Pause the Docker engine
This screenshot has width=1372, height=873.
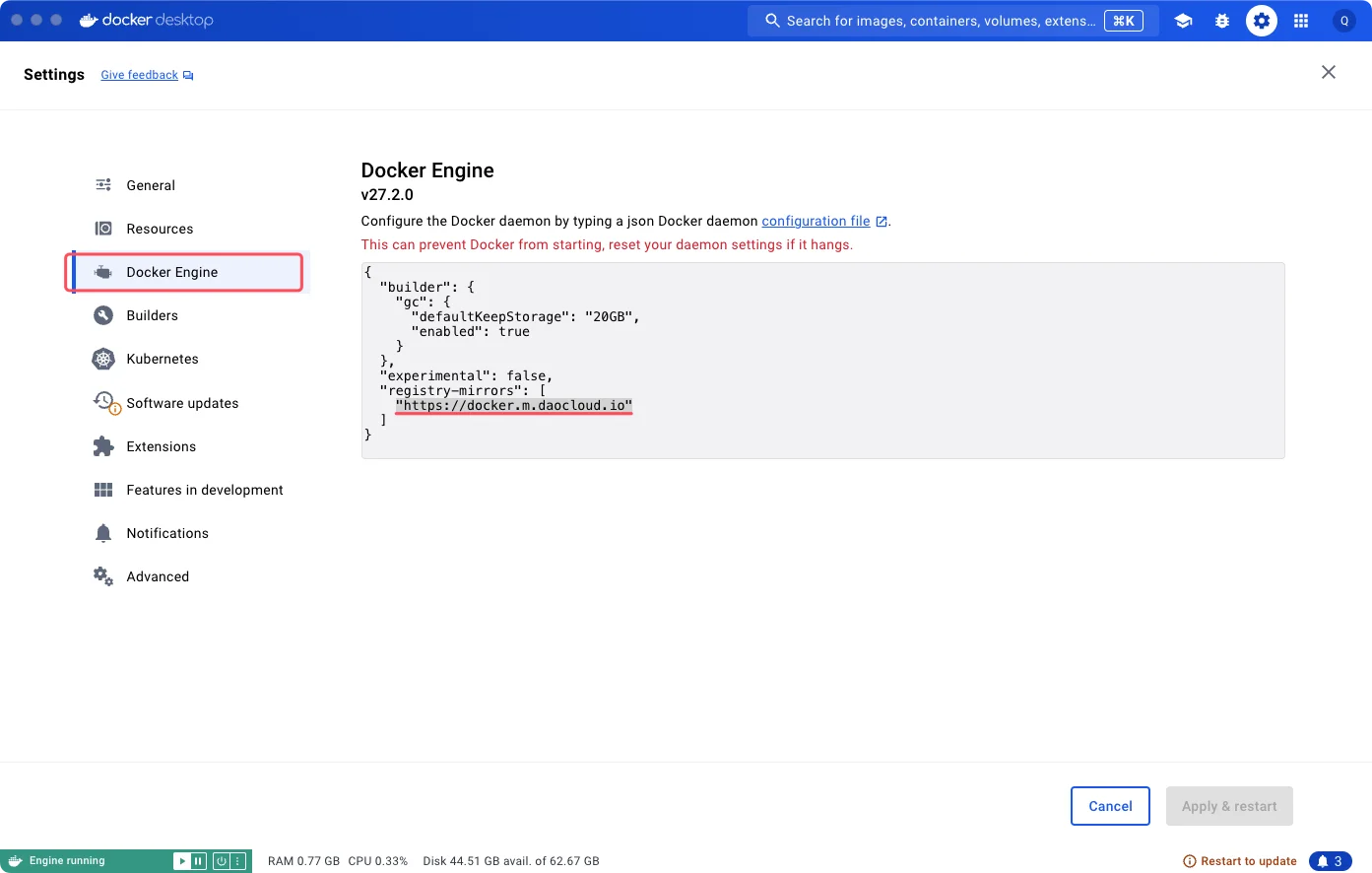coord(198,860)
